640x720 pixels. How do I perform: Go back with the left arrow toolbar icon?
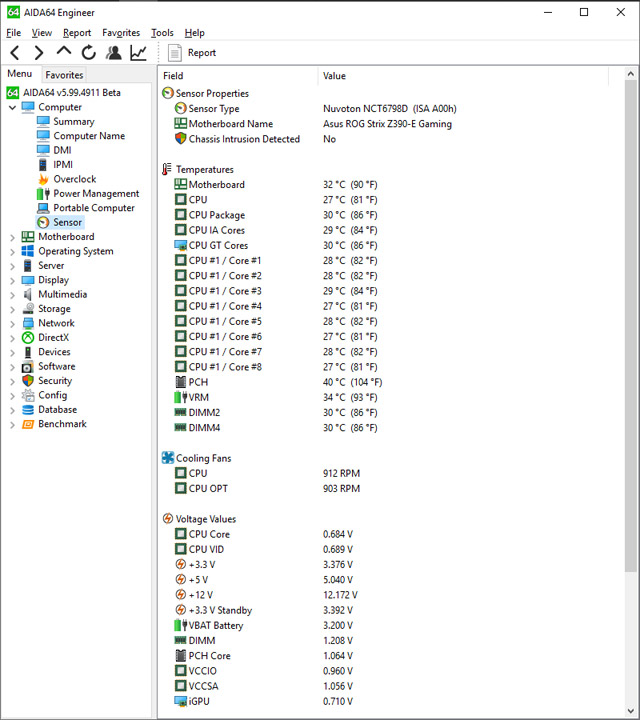click(15, 53)
